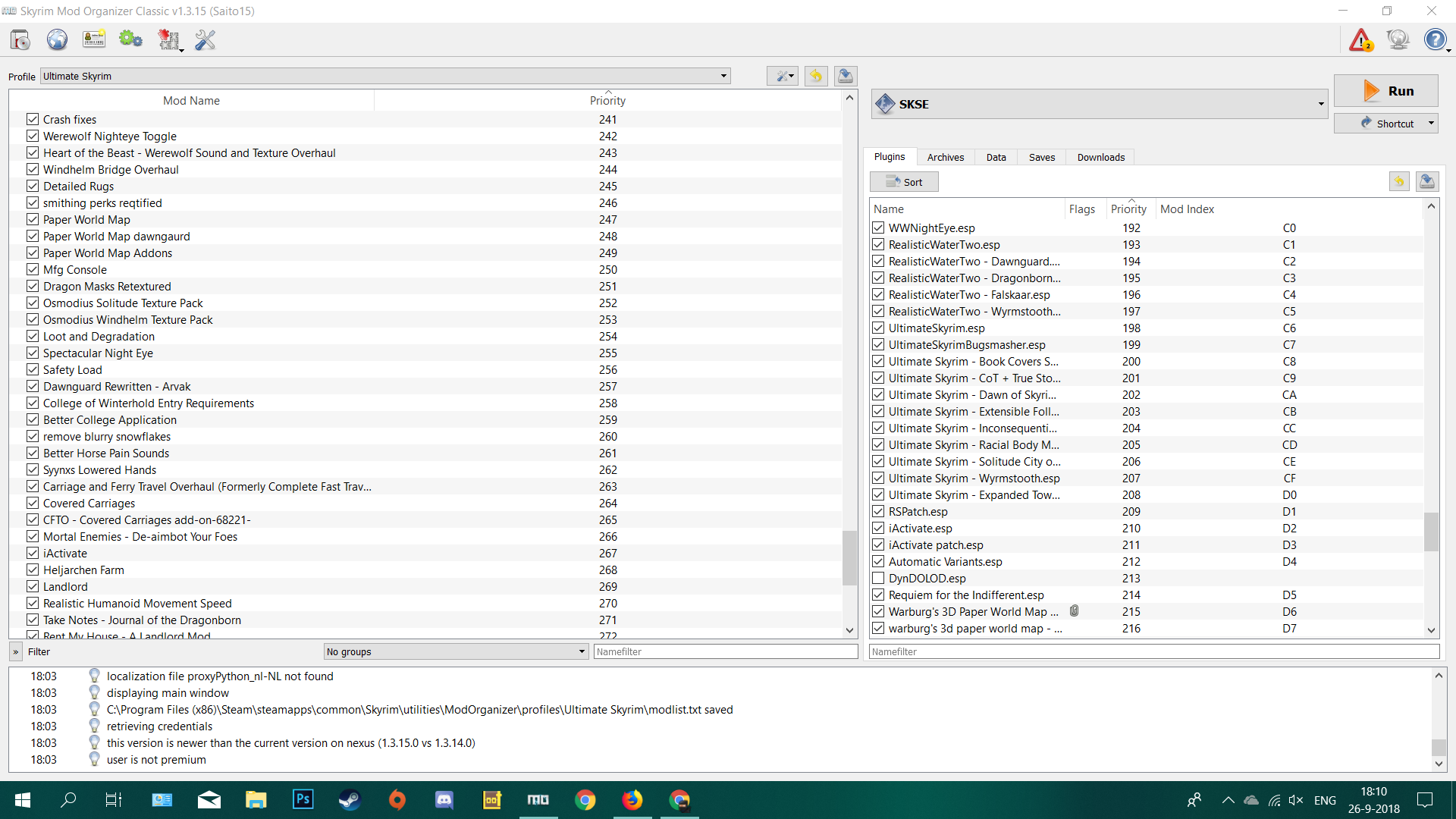The height and width of the screenshot is (819, 1456).
Task: Open the tools puzzle-piece icon
Action: point(168,39)
